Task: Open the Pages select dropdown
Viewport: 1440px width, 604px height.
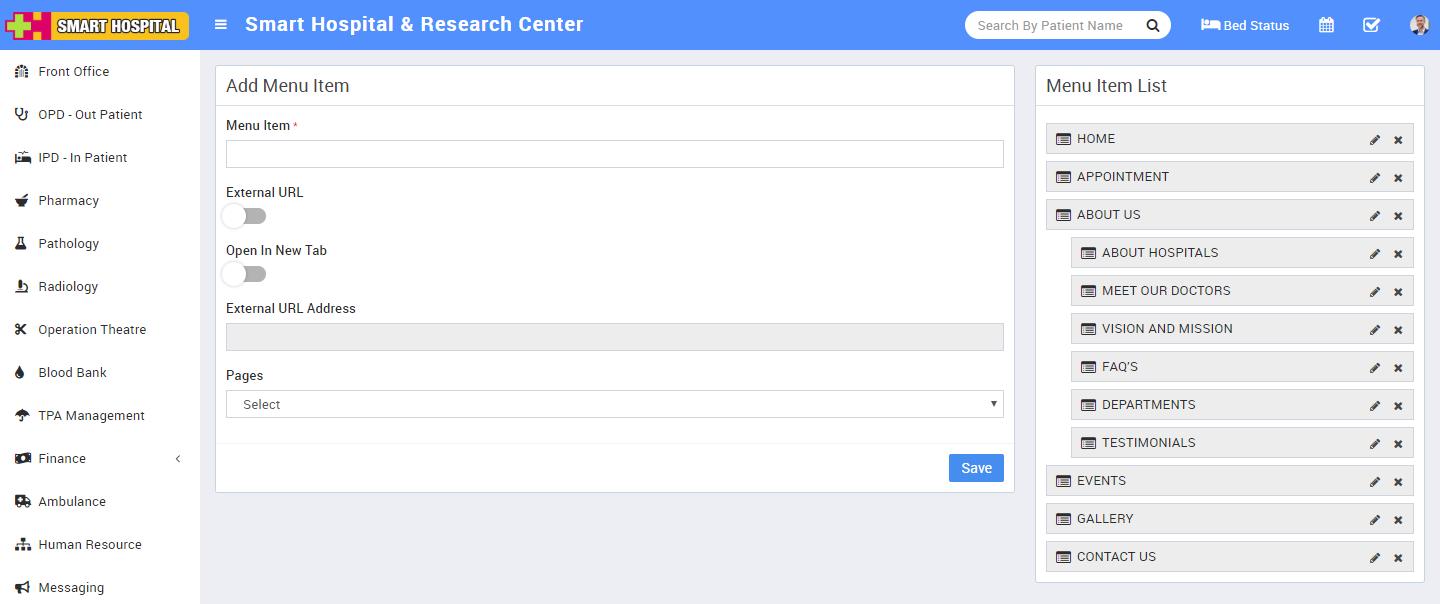Action: 614,404
